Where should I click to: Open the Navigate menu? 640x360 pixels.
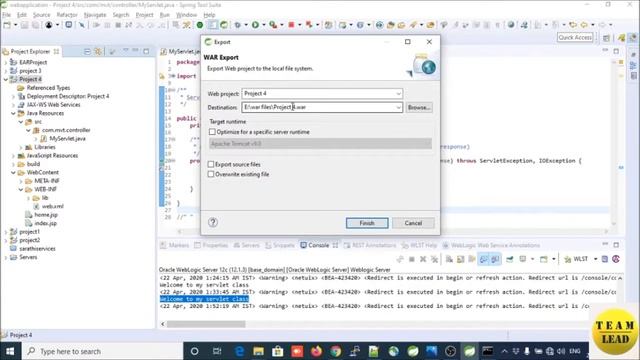pos(95,15)
